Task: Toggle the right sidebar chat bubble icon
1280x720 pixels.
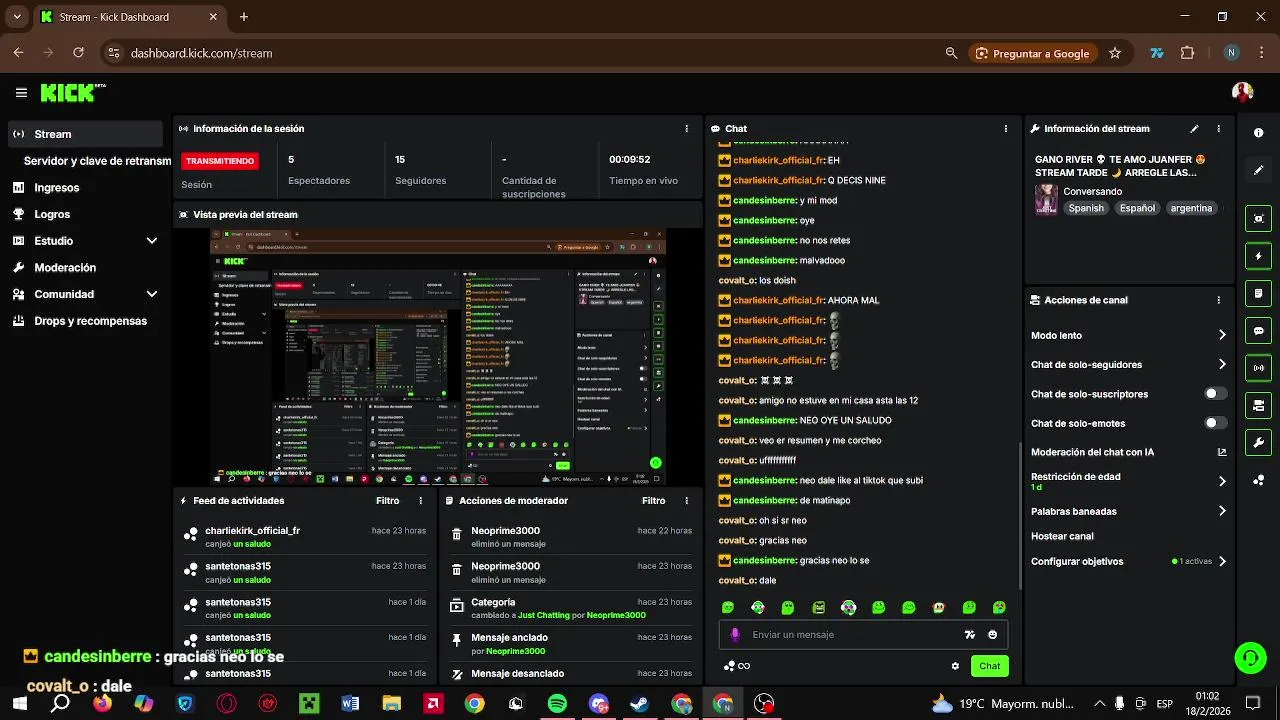Action: point(1258,331)
